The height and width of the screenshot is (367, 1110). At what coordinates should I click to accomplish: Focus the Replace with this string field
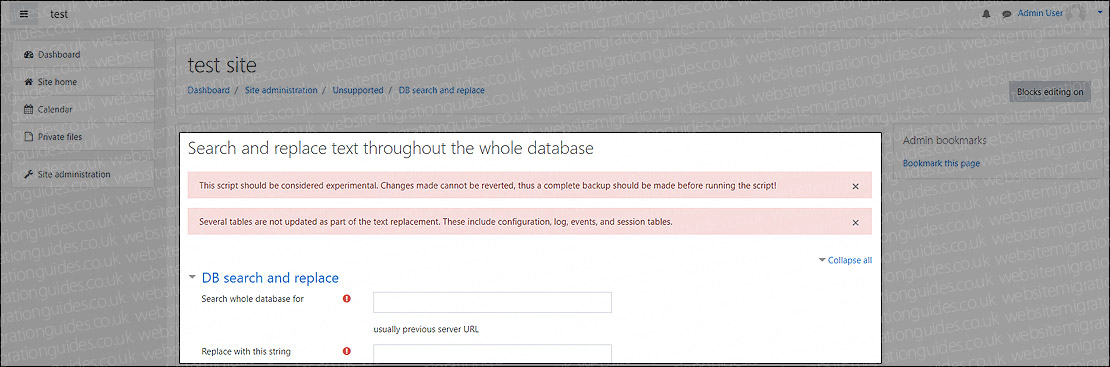492,354
